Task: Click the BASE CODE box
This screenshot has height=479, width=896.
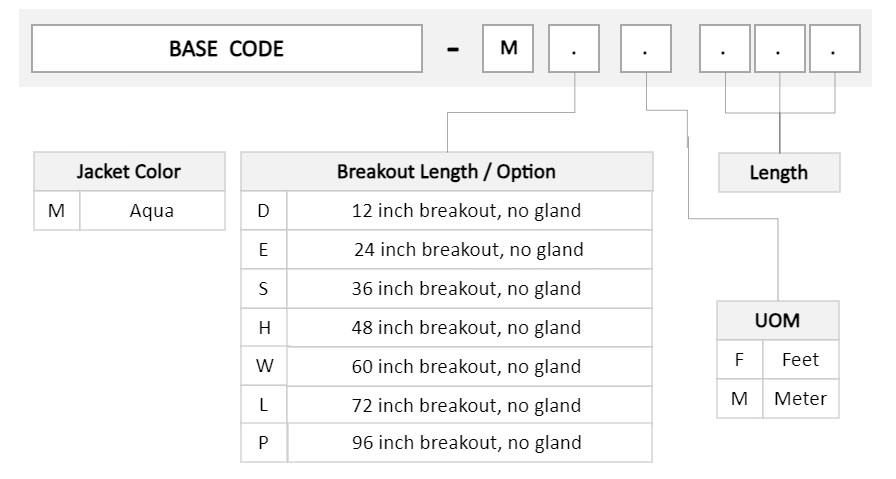Action: 227,49
